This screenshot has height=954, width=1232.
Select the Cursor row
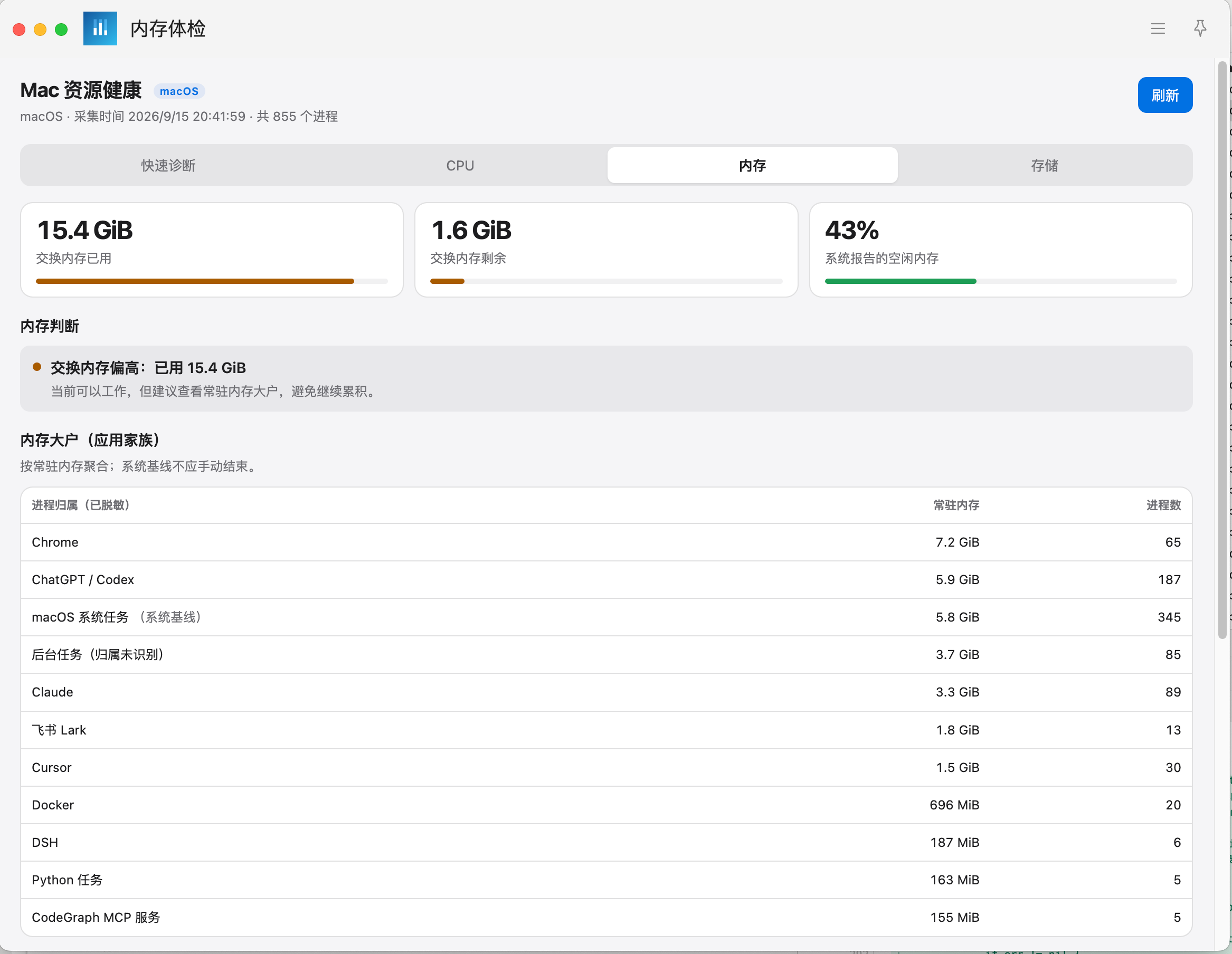[x=606, y=767]
